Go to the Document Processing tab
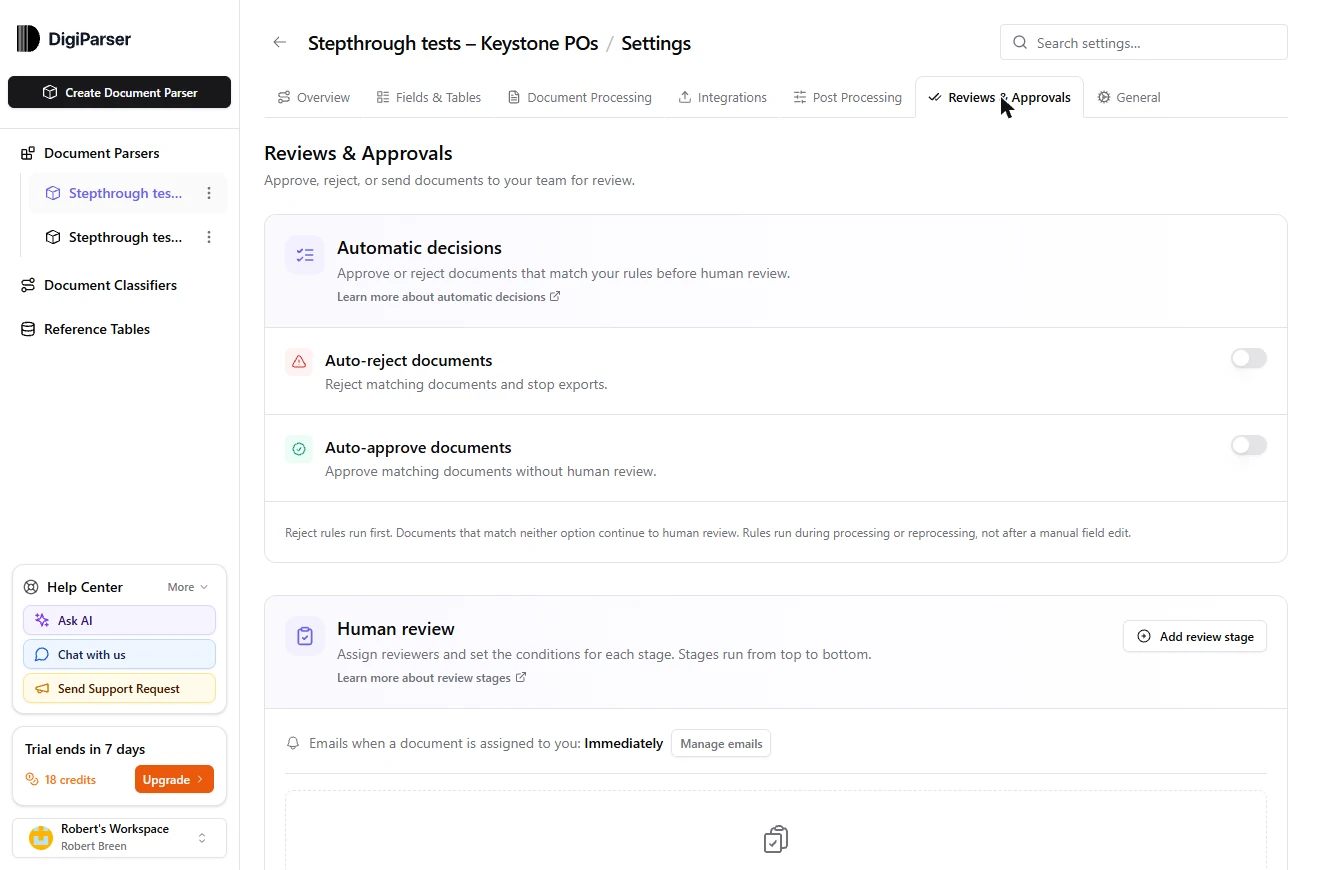This screenshot has width=1327, height=870. pyautogui.click(x=580, y=98)
